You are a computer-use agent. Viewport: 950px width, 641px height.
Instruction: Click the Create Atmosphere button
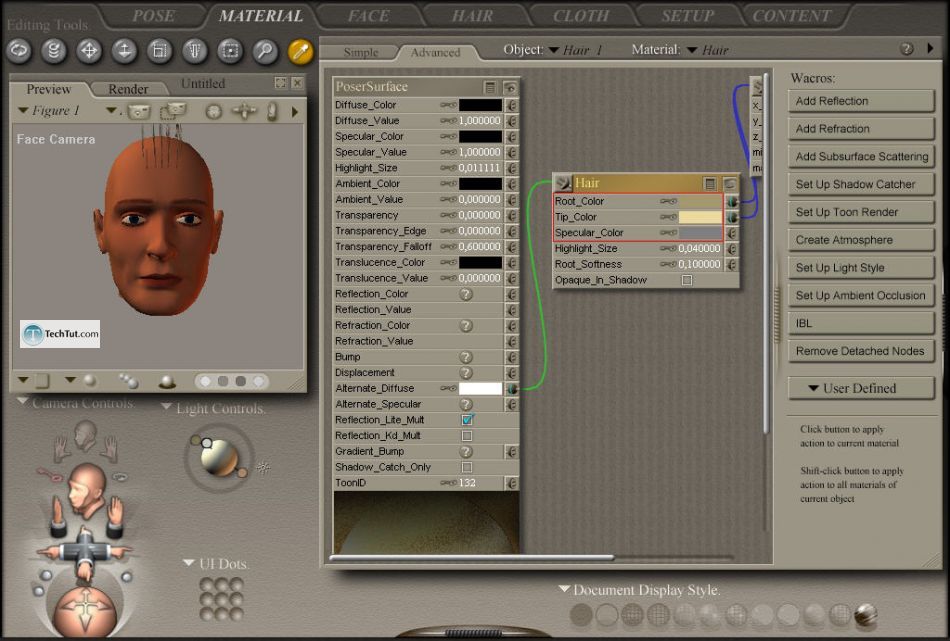point(860,241)
